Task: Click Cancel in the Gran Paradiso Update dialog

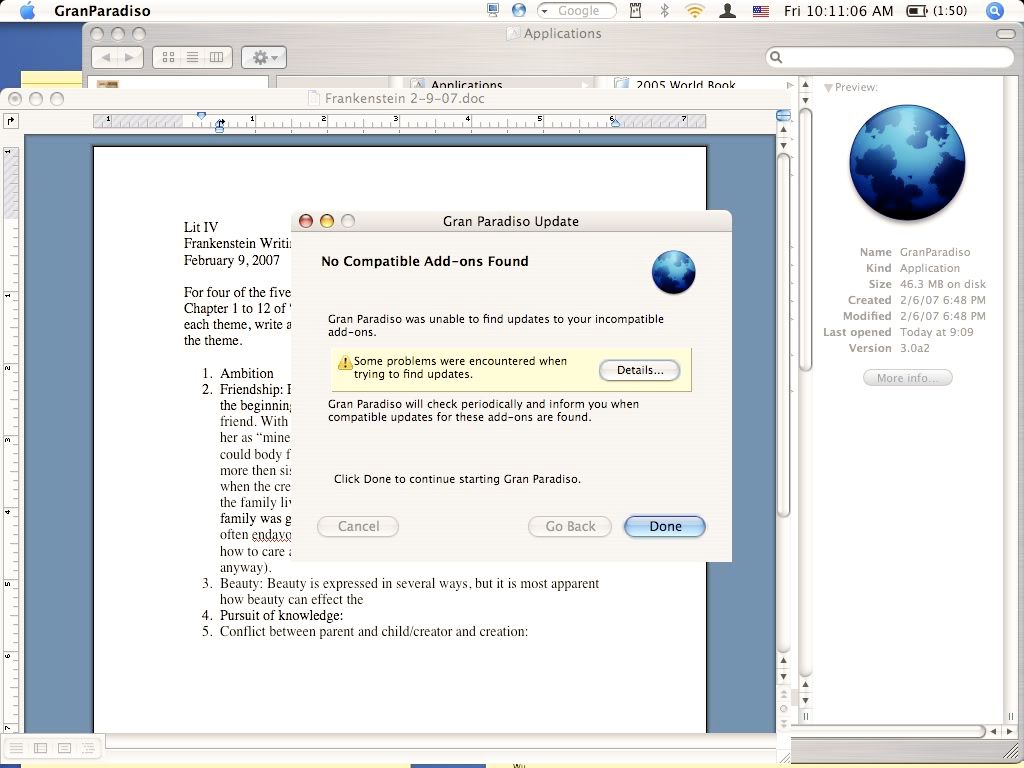Action: (358, 526)
